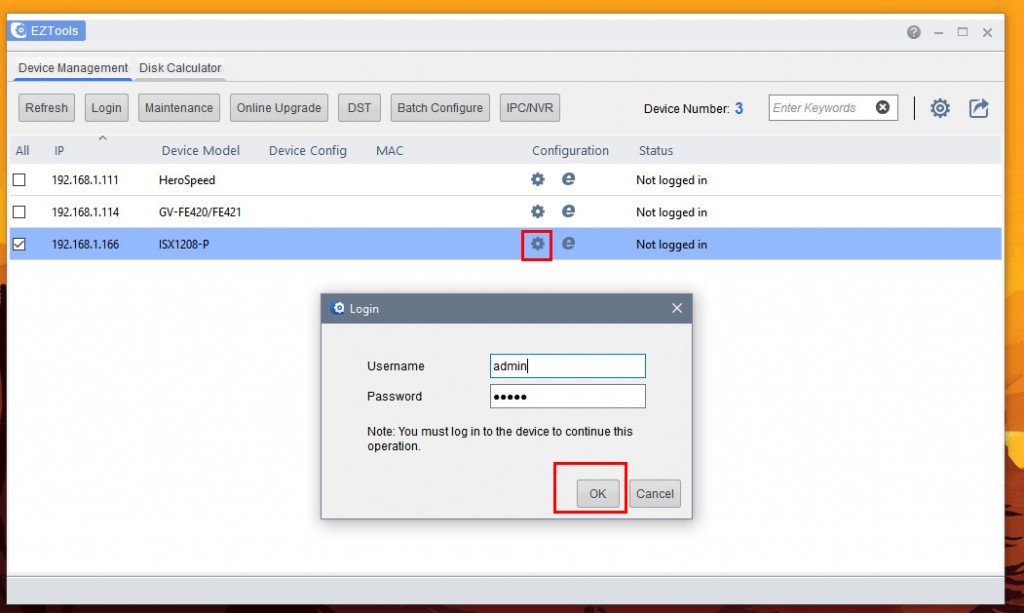1024x613 pixels.
Task: Cancel the Login dialog
Action: coord(655,494)
